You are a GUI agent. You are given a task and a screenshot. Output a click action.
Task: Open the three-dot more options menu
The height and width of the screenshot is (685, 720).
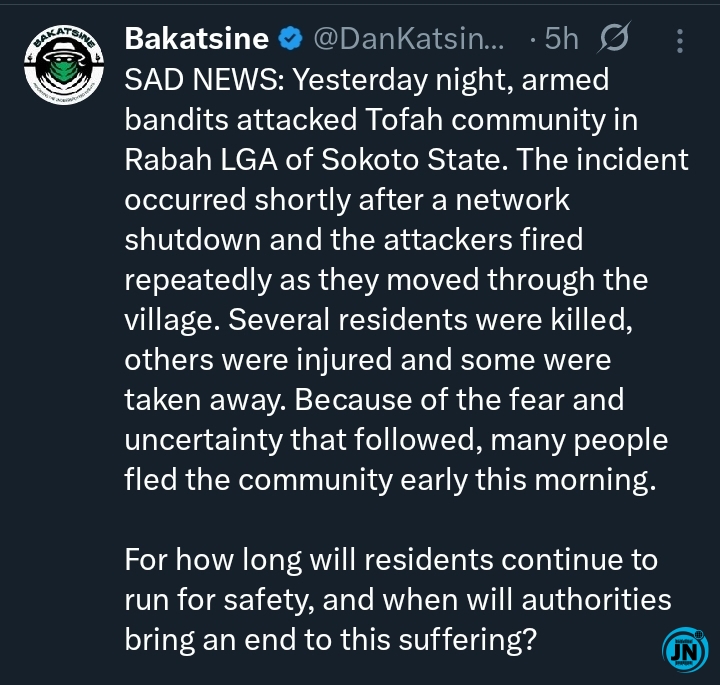[x=680, y=40]
